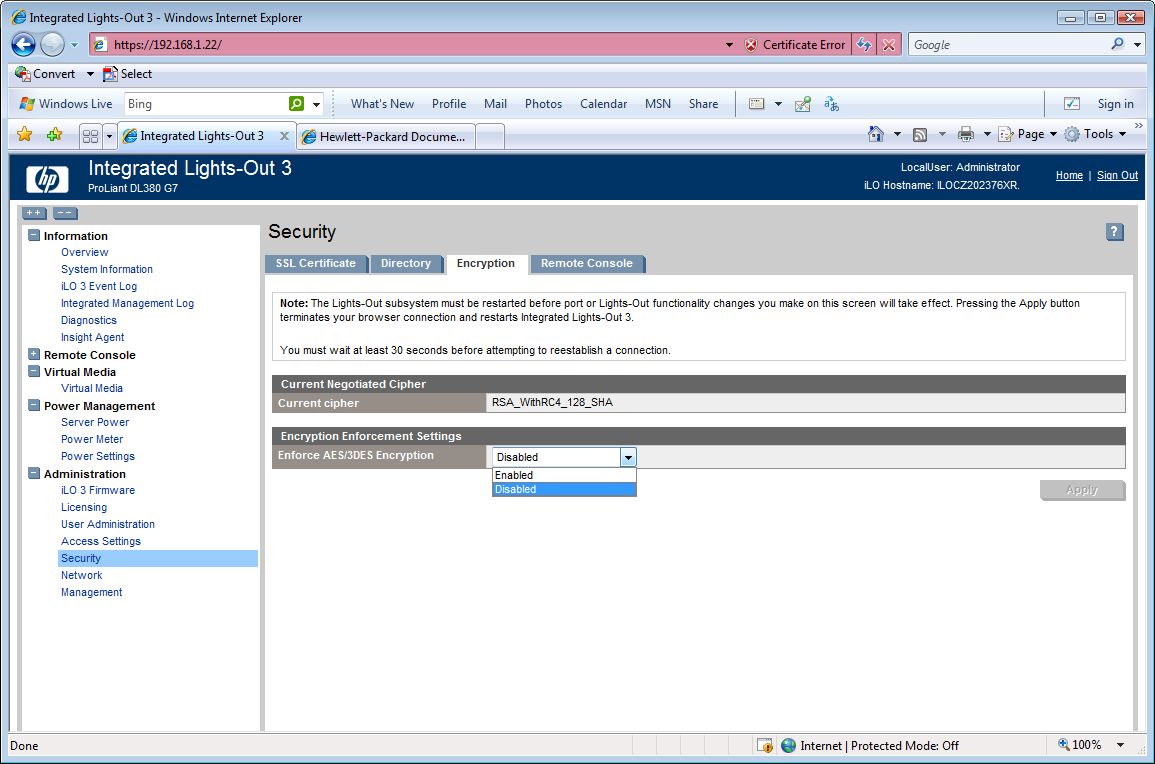Open the iLO 3 Event Log link

click(99, 286)
